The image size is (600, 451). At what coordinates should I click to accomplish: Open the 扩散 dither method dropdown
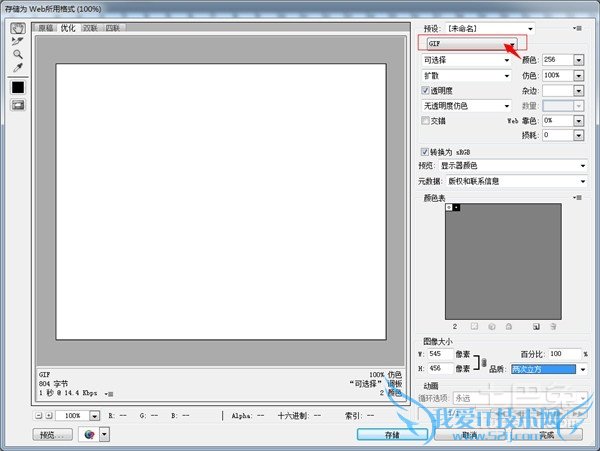pos(466,76)
